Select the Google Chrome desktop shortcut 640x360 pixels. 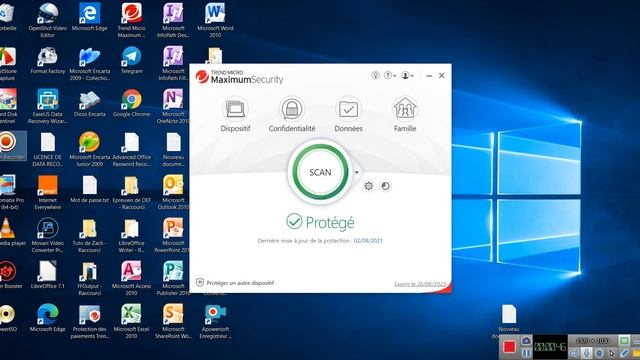[x=131, y=103]
